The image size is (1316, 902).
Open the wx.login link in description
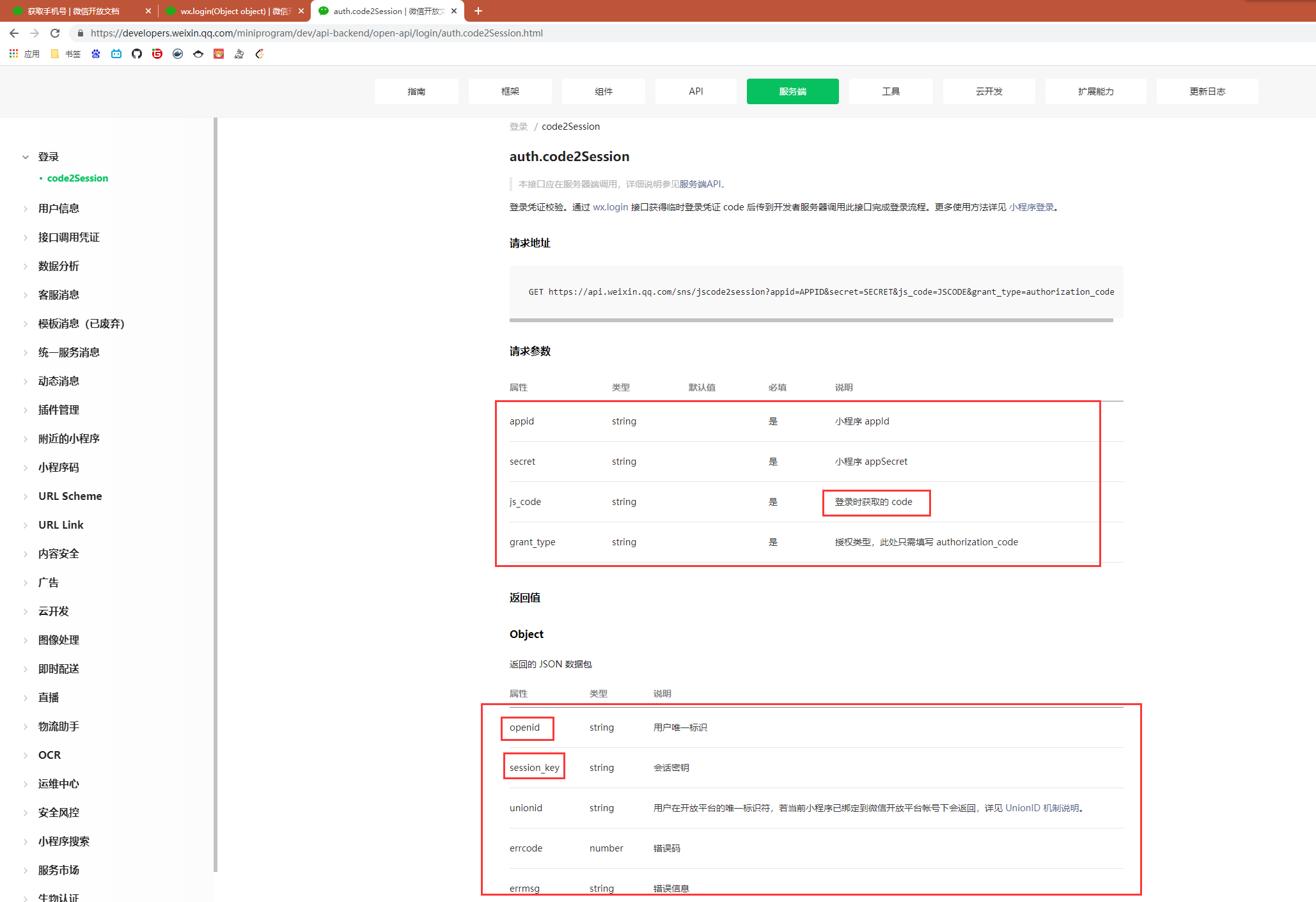point(611,207)
